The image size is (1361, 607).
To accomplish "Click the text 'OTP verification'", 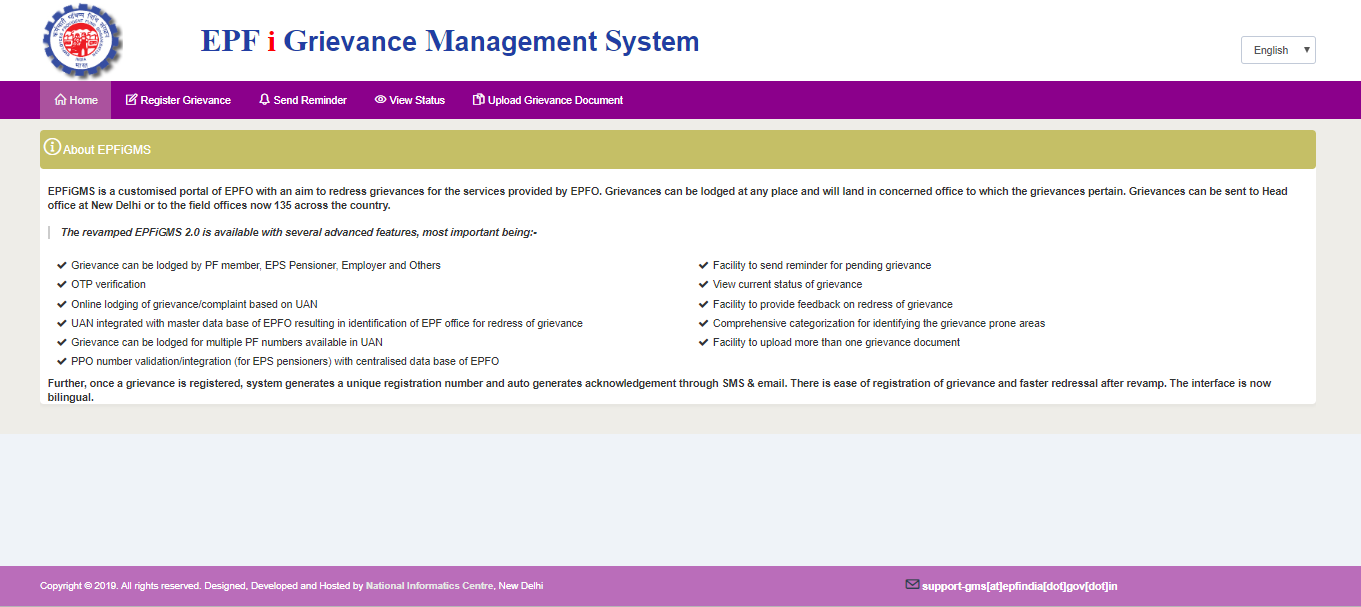I will point(108,285).
